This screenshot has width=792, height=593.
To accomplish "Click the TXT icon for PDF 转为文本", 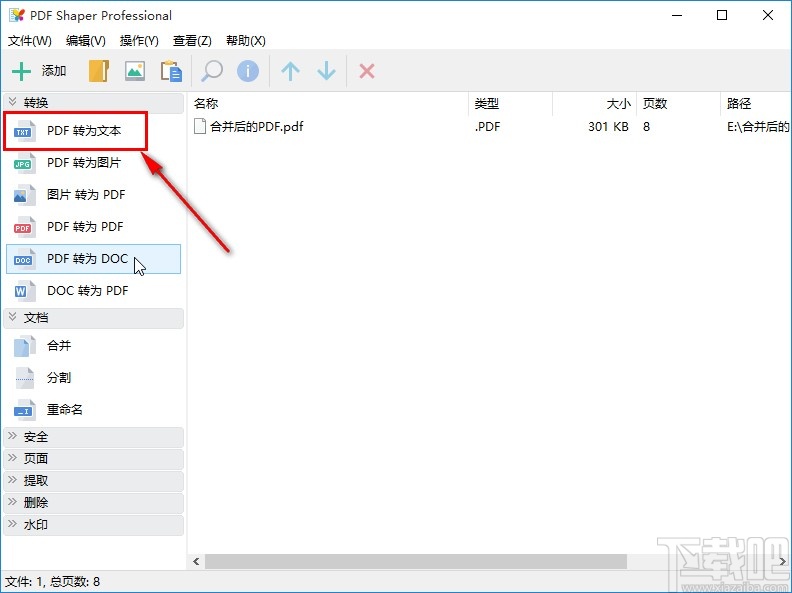I will point(24,131).
